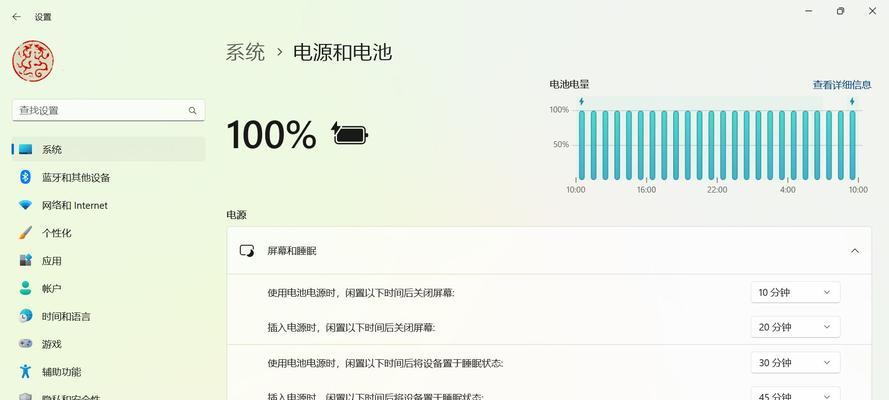Collapse the 屏幕和睡眠 section chevron
This screenshot has width=889, height=400.
854,250
